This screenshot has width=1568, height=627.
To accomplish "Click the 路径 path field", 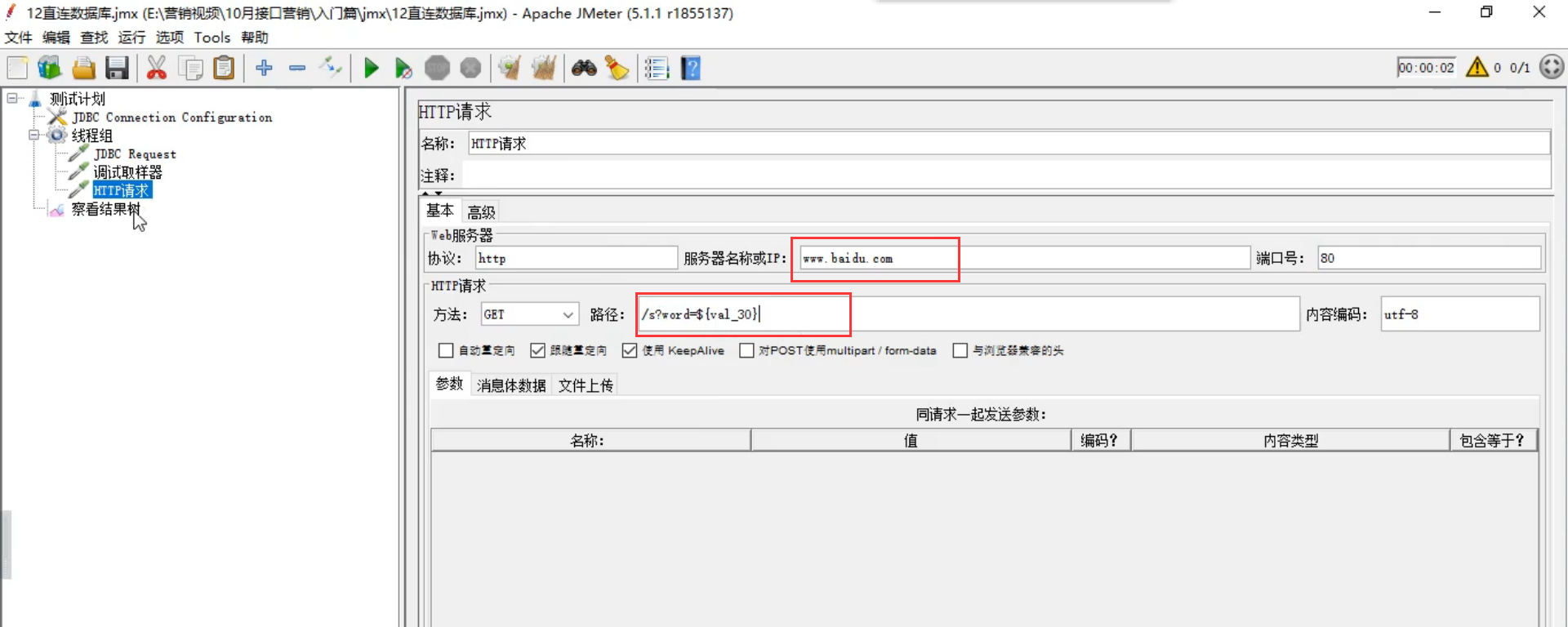I will (969, 314).
